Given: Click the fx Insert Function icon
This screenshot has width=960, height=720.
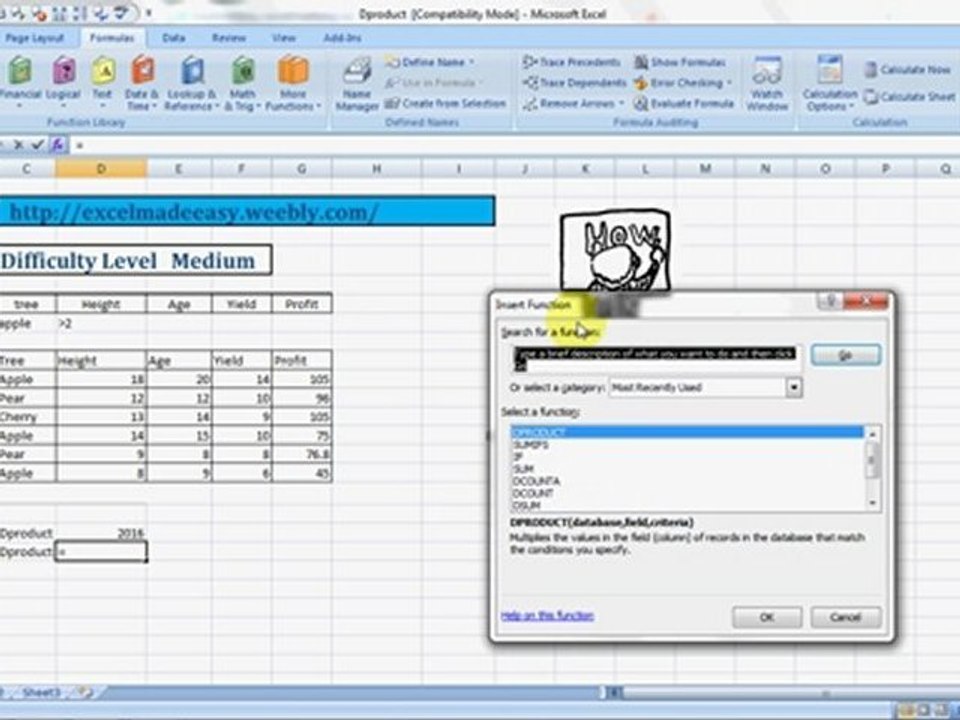Looking at the screenshot, I should (58, 145).
